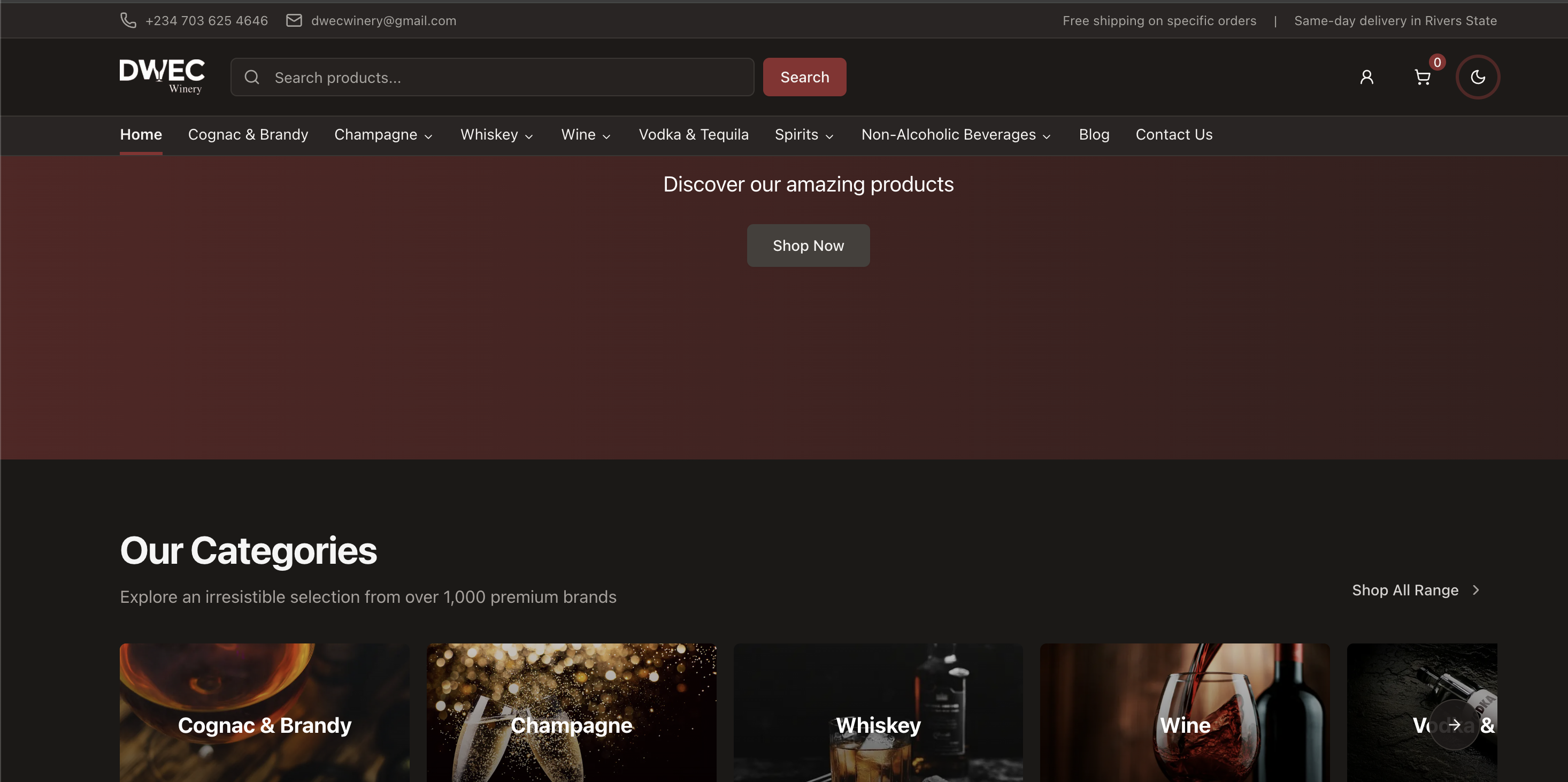Screen dimensions: 1568x782
Task: Open the shopping cart icon
Action: [1422, 78]
